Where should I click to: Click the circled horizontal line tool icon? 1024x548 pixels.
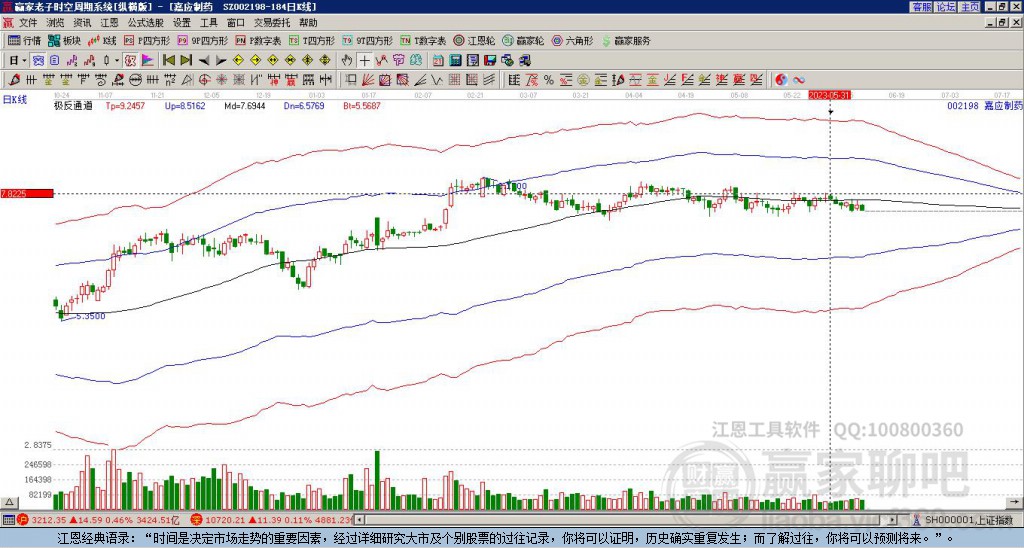tap(135, 80)
